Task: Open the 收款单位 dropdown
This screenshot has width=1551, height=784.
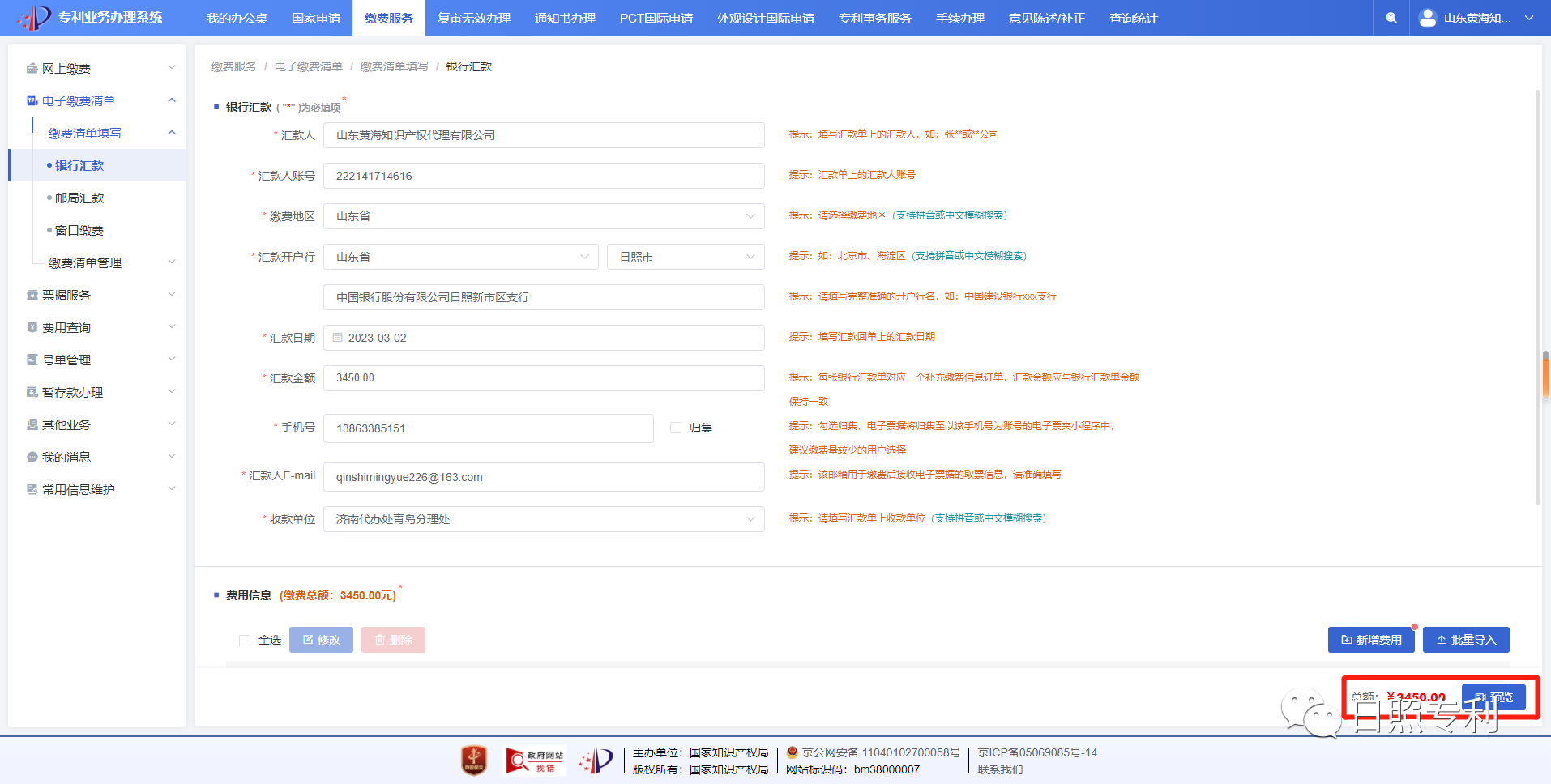Action: pyautogui.click(x=543, y=519)
